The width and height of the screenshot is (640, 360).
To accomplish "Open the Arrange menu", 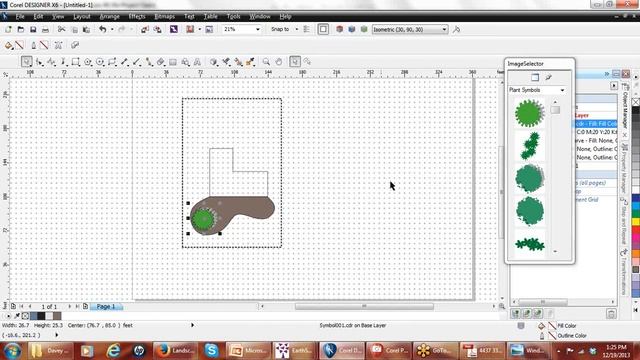I will click(109, 16).
